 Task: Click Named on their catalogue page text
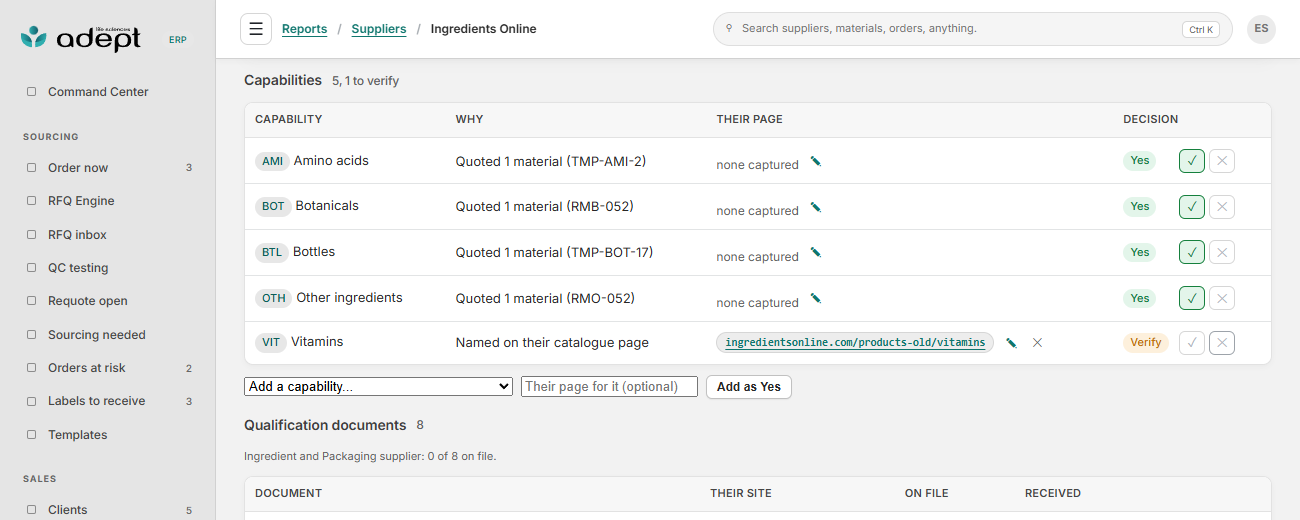(552, 342)
